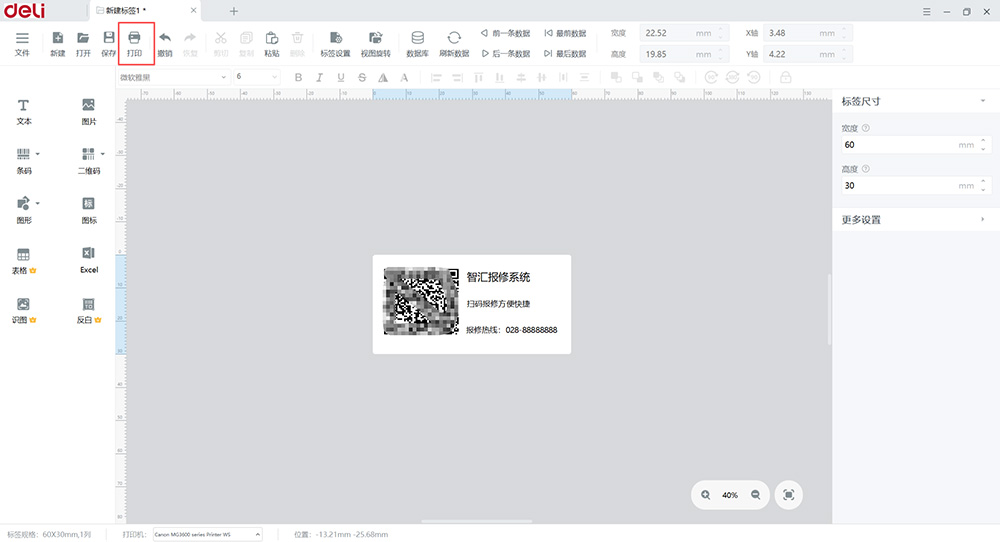Zoom out on the canvas

pos(755,495)
